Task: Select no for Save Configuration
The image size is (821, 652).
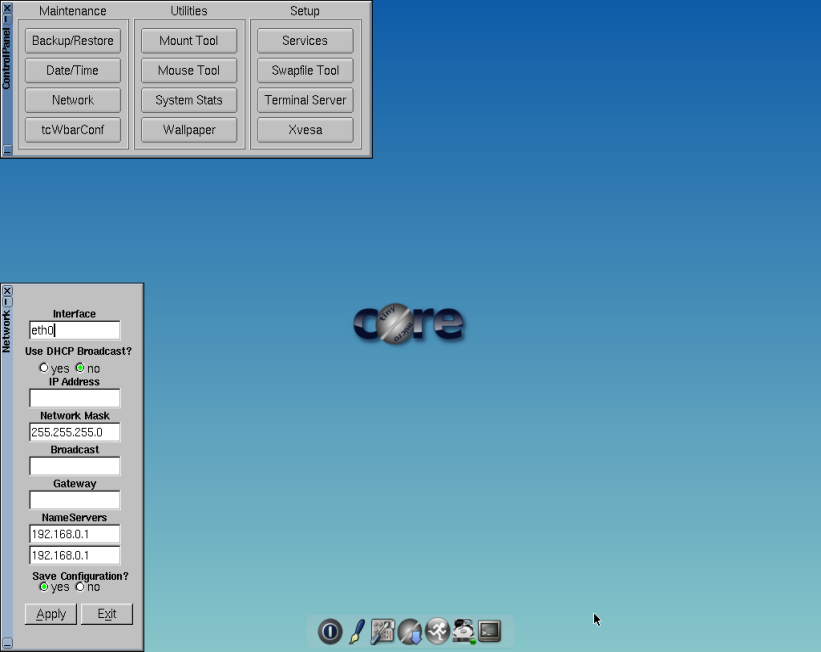Action: 80,587
